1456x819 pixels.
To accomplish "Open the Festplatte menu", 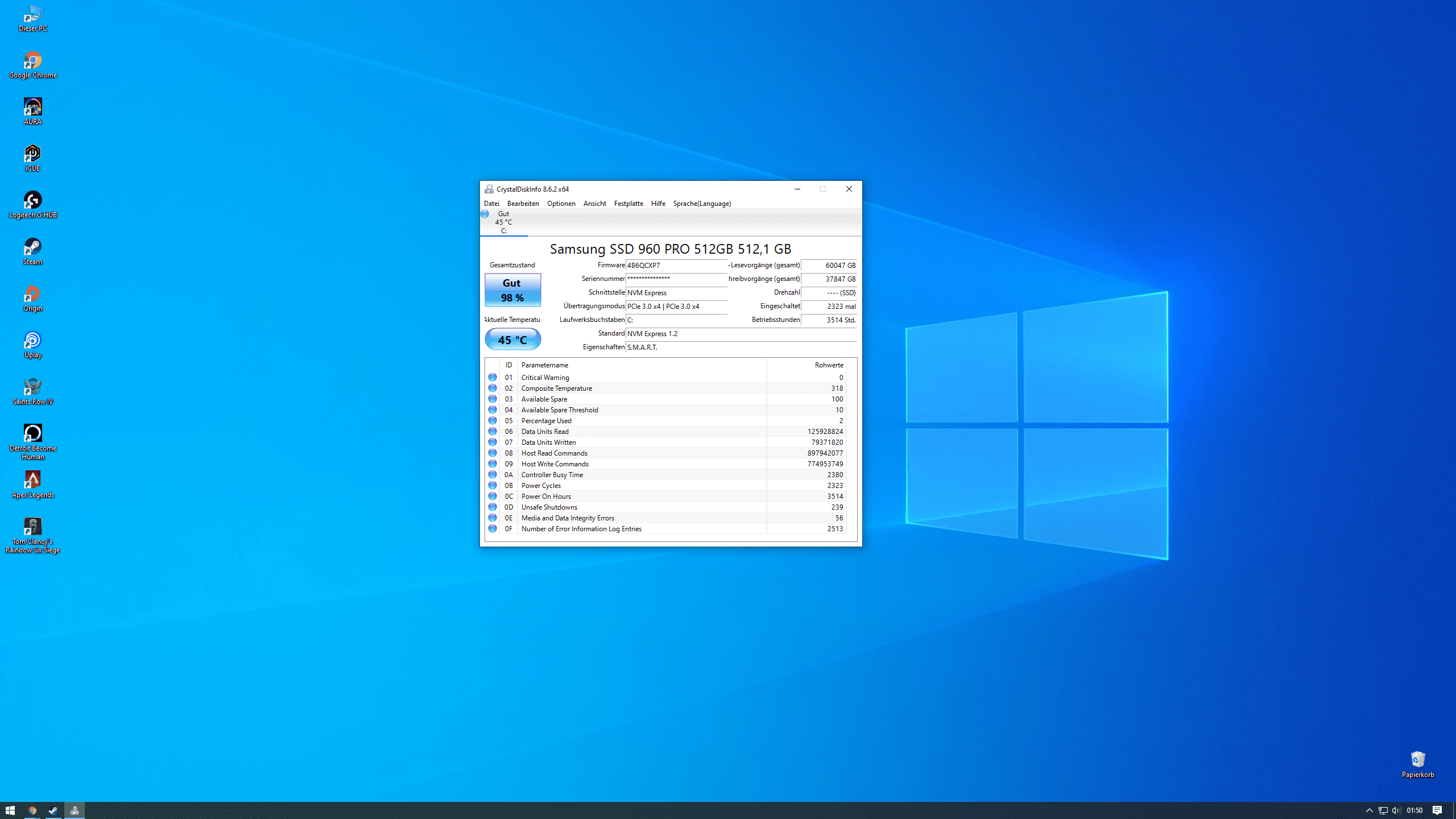I will click(x=628, y=204).
